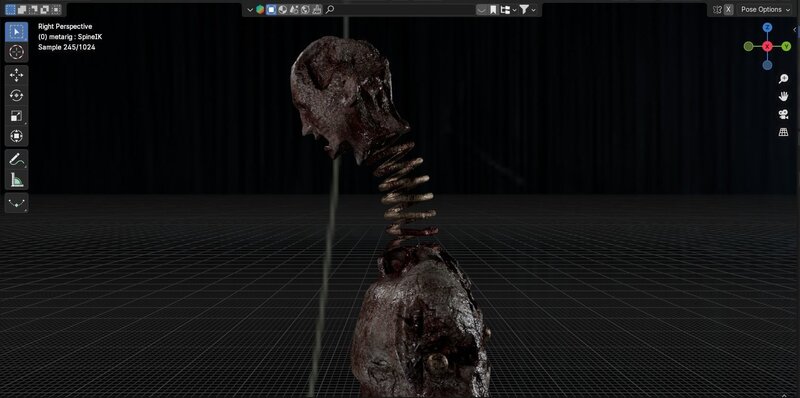Choose the Measure tool
Screen dimensions: 800x398
tap(16, 180)
